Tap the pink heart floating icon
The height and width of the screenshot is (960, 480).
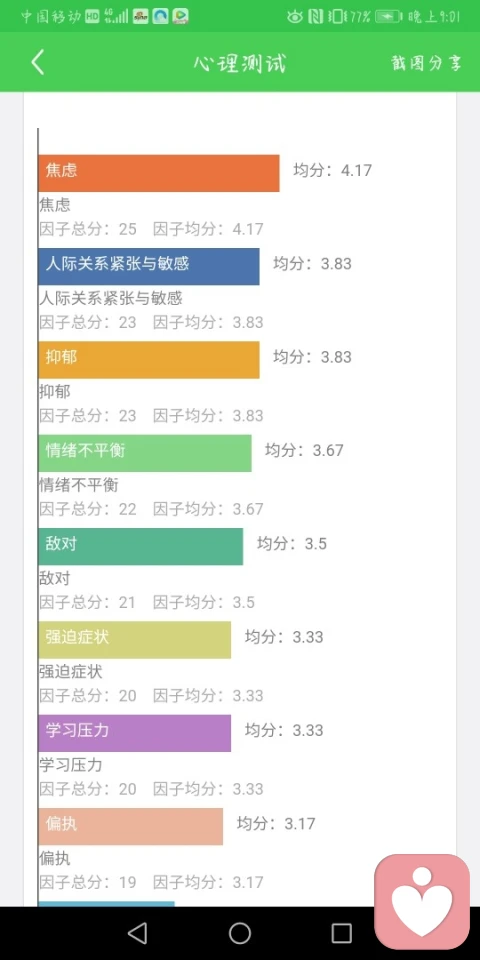pos(422,902)
